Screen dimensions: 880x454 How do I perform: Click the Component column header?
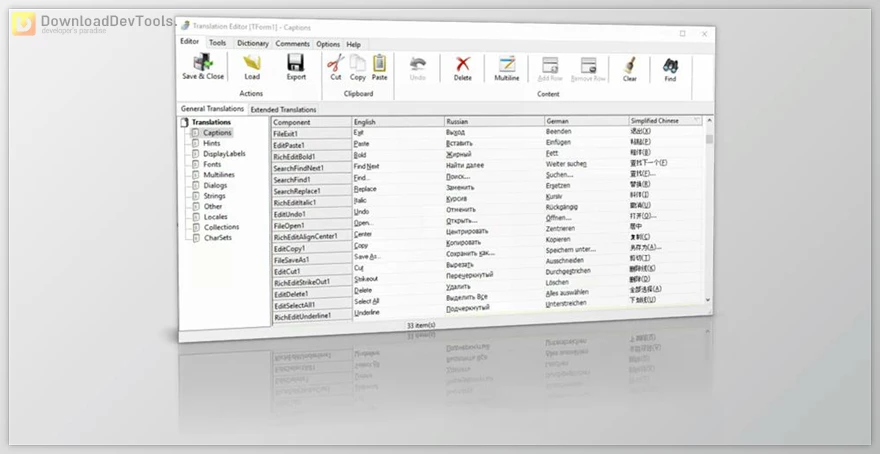point(311,122)
